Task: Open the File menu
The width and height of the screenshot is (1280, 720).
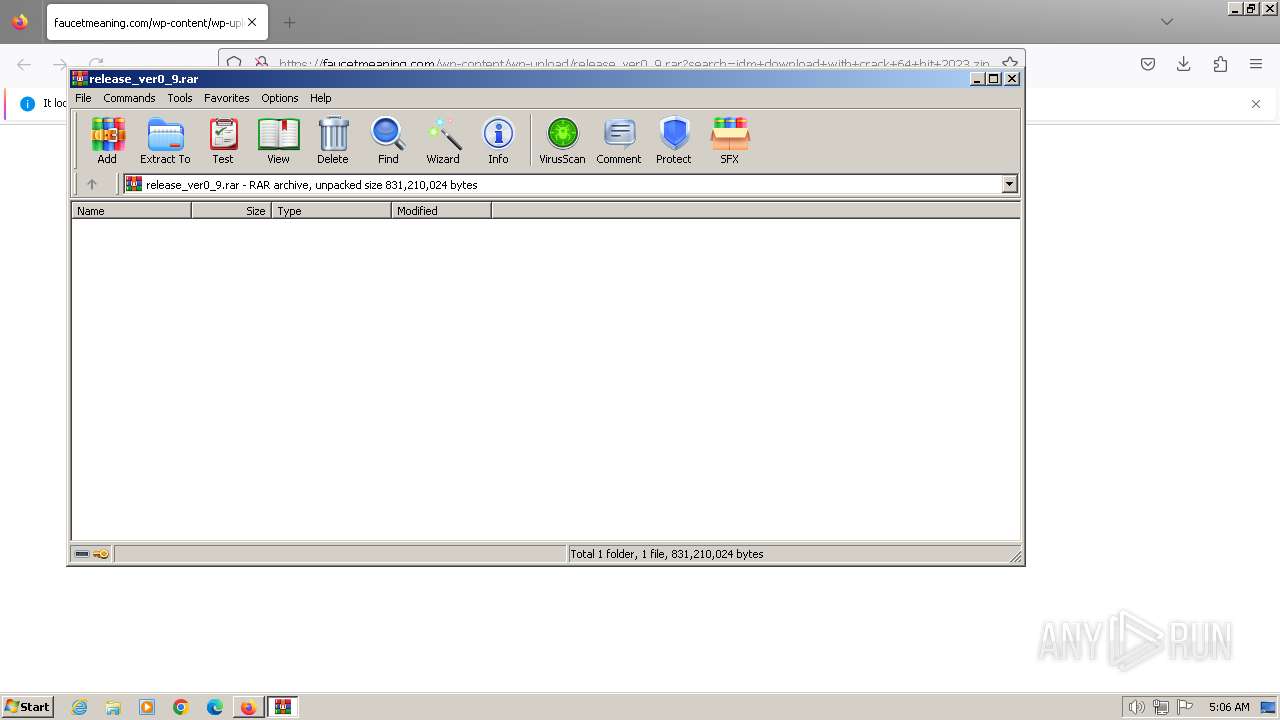Action: coord(83,98)
